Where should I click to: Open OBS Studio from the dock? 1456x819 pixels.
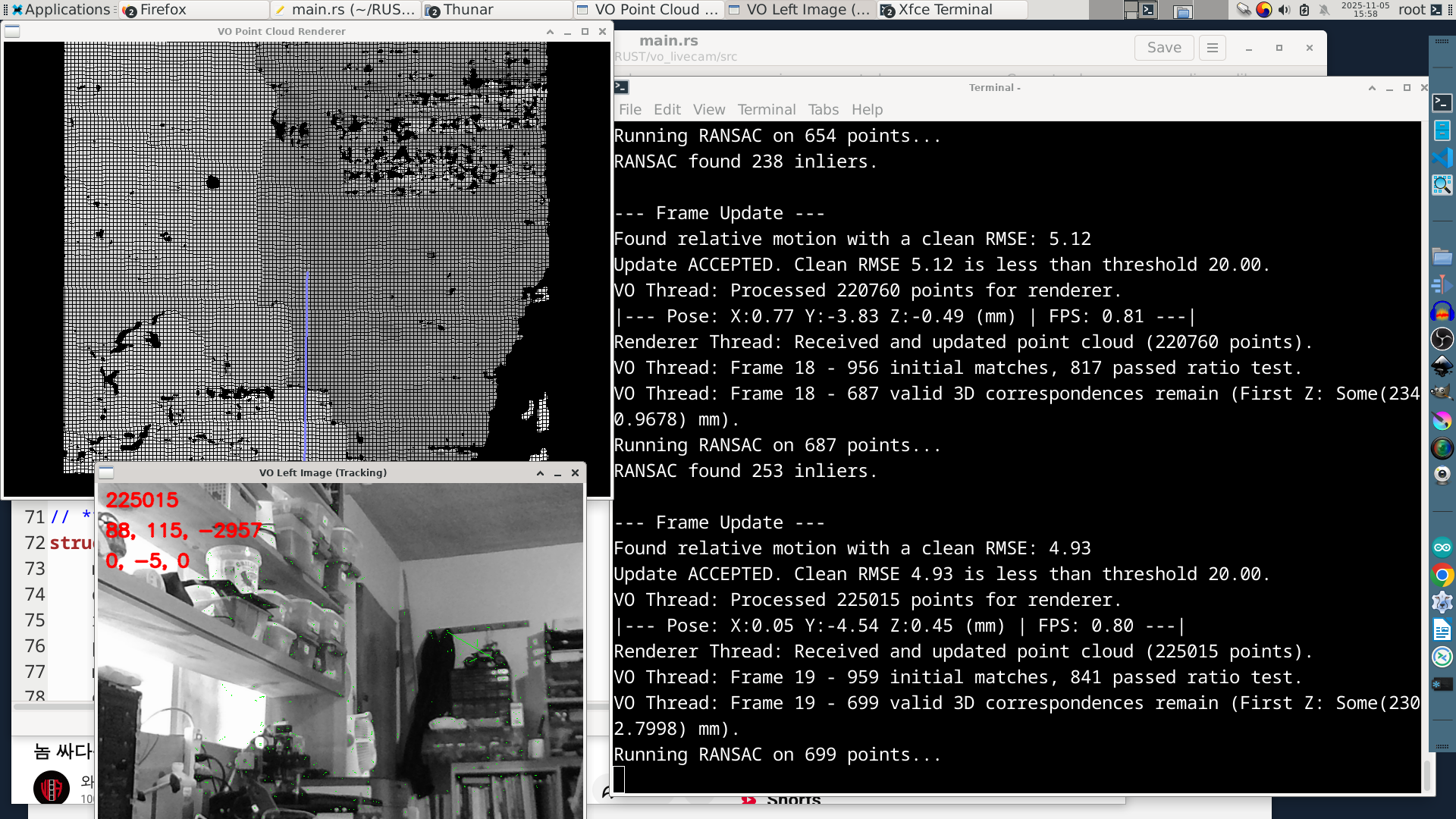1442,338
